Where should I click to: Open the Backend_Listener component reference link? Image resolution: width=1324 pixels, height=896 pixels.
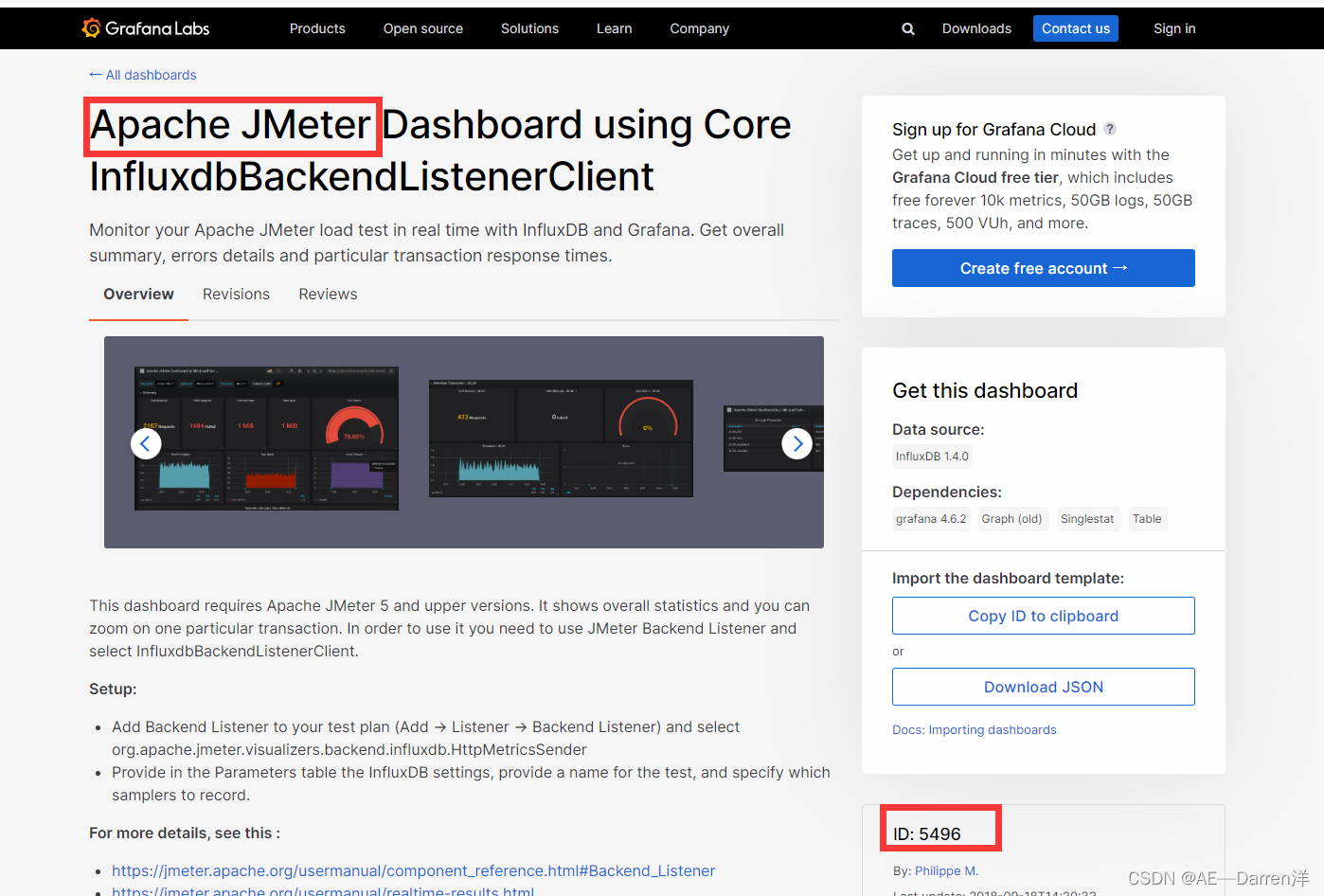(x=414, y=870)
